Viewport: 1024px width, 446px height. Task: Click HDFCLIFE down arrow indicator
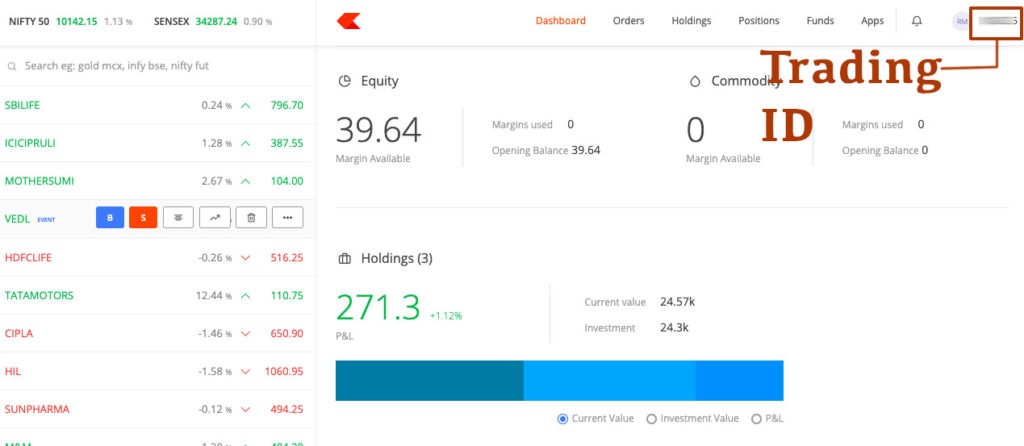246,258
